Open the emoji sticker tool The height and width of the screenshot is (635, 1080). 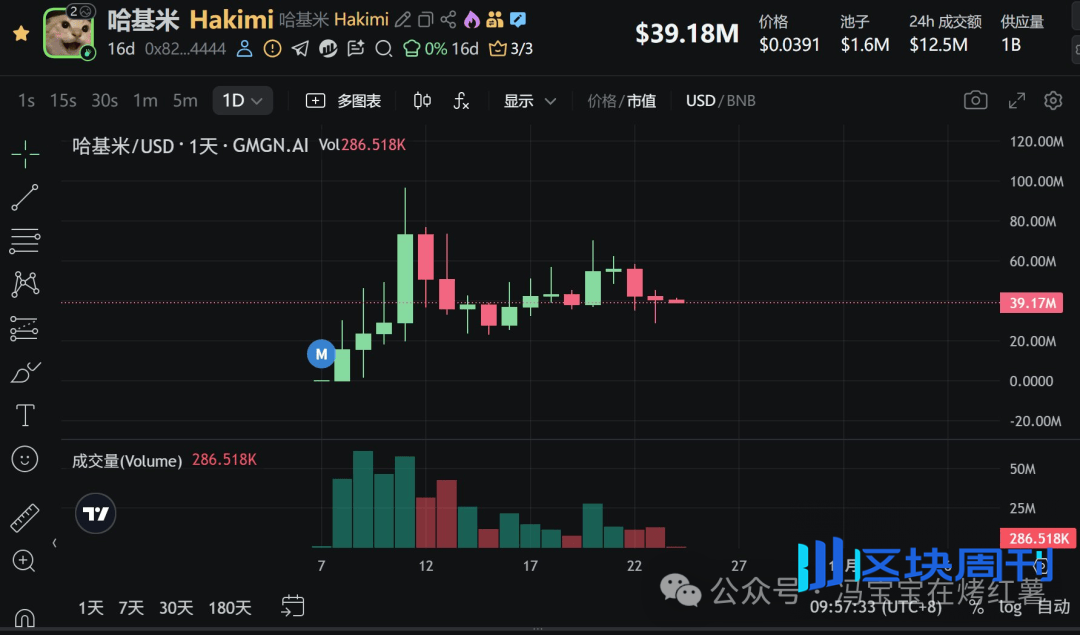25,459
